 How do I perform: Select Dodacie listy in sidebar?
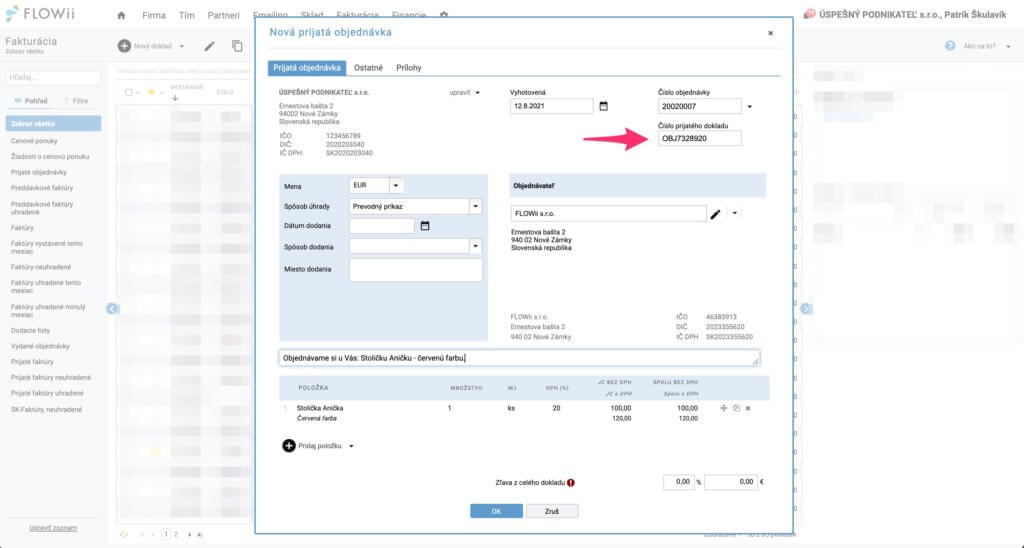pyautogui.click(x=30, y=330)
